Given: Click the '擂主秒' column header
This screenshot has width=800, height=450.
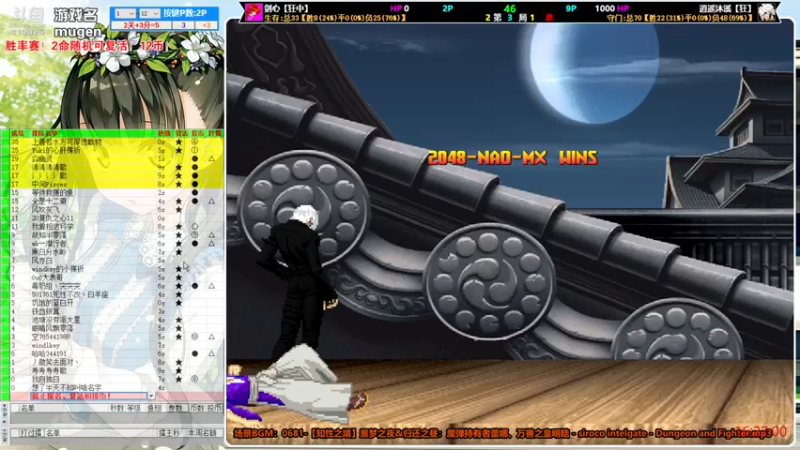Looking at the screenshot, I should point(169,433).
